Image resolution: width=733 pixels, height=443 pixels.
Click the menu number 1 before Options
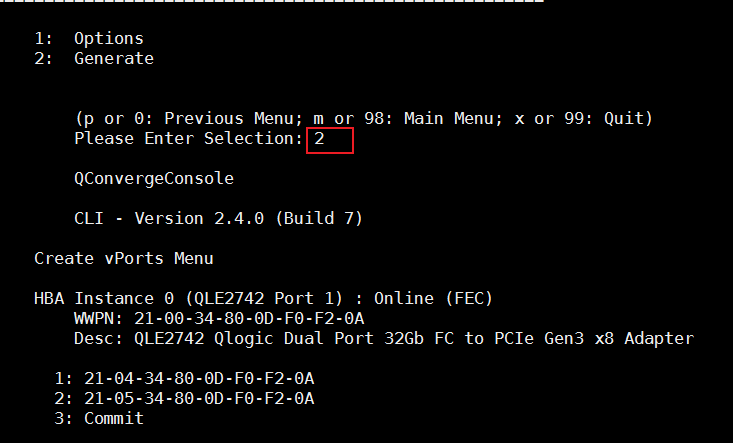(x=43, y=39)
